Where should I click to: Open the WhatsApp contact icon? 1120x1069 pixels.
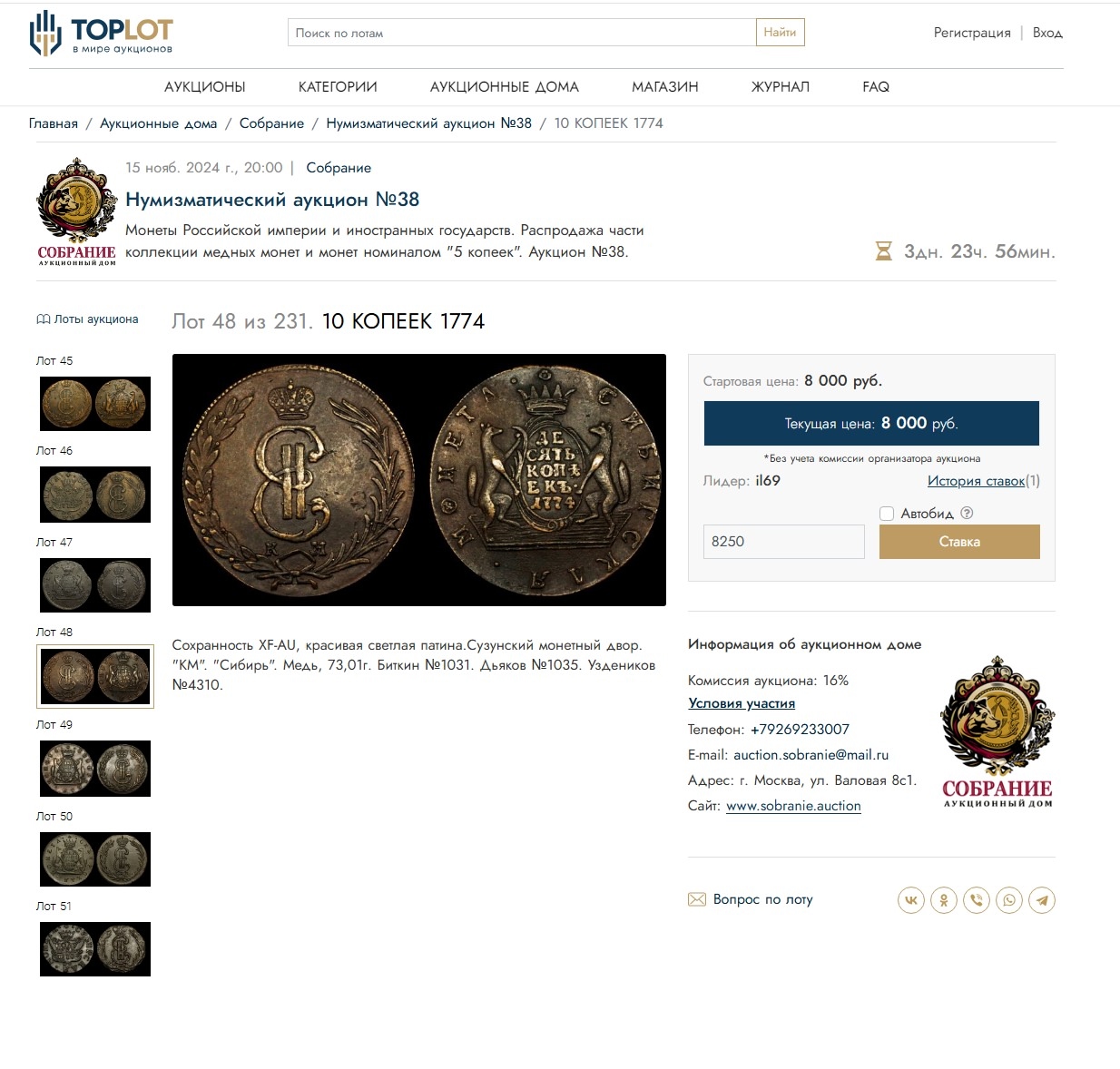[x=1009, y=900]
